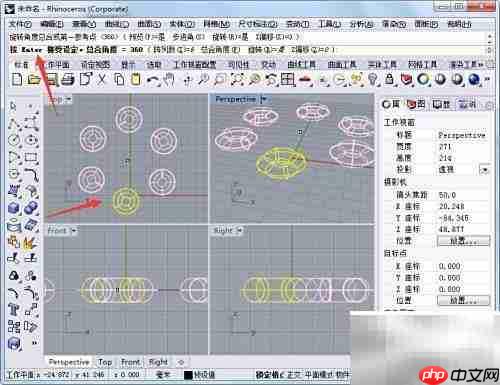Click the Cut scissors icon

(x=102, y=80)
